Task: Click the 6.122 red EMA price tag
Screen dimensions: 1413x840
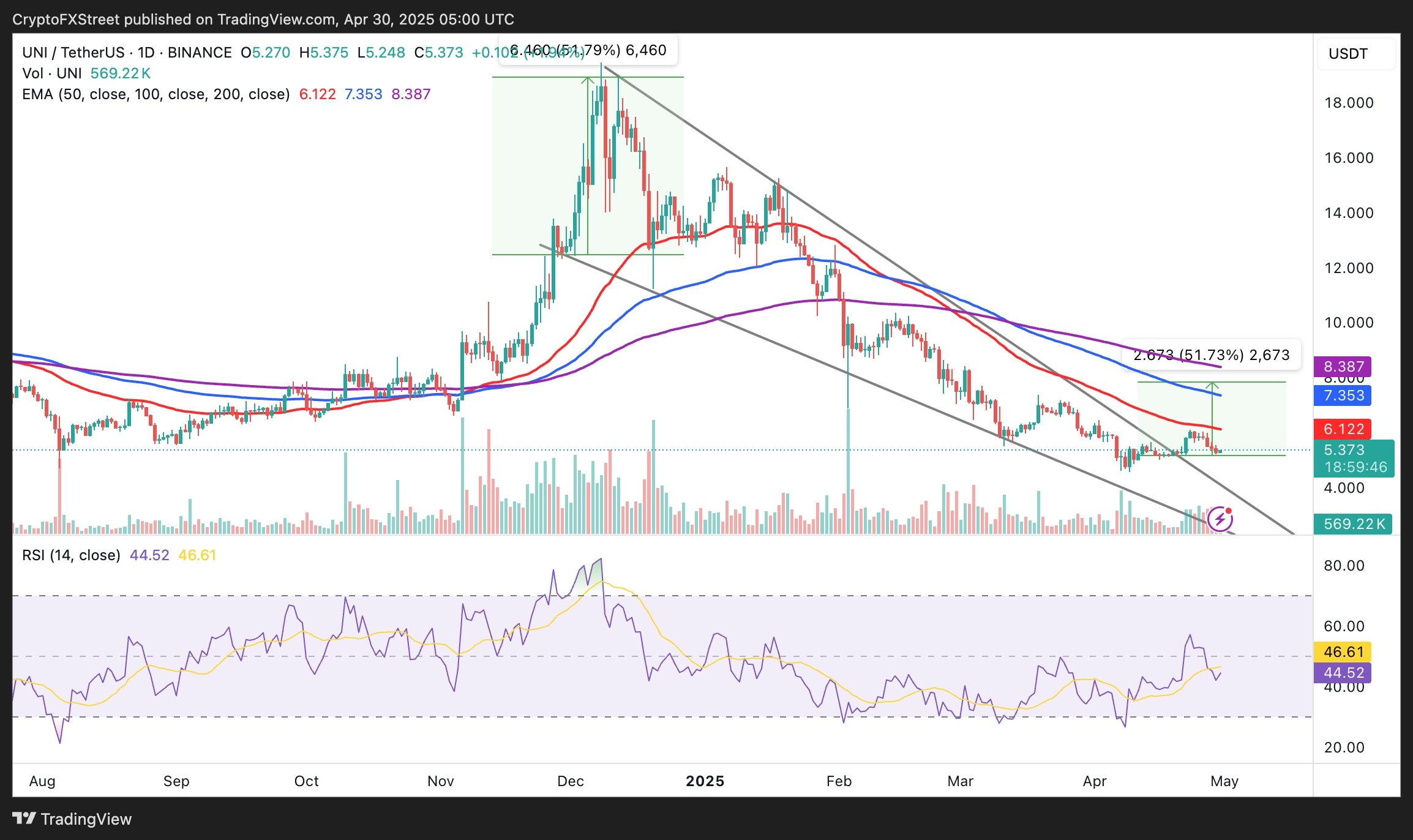Action: point(1343,429)
